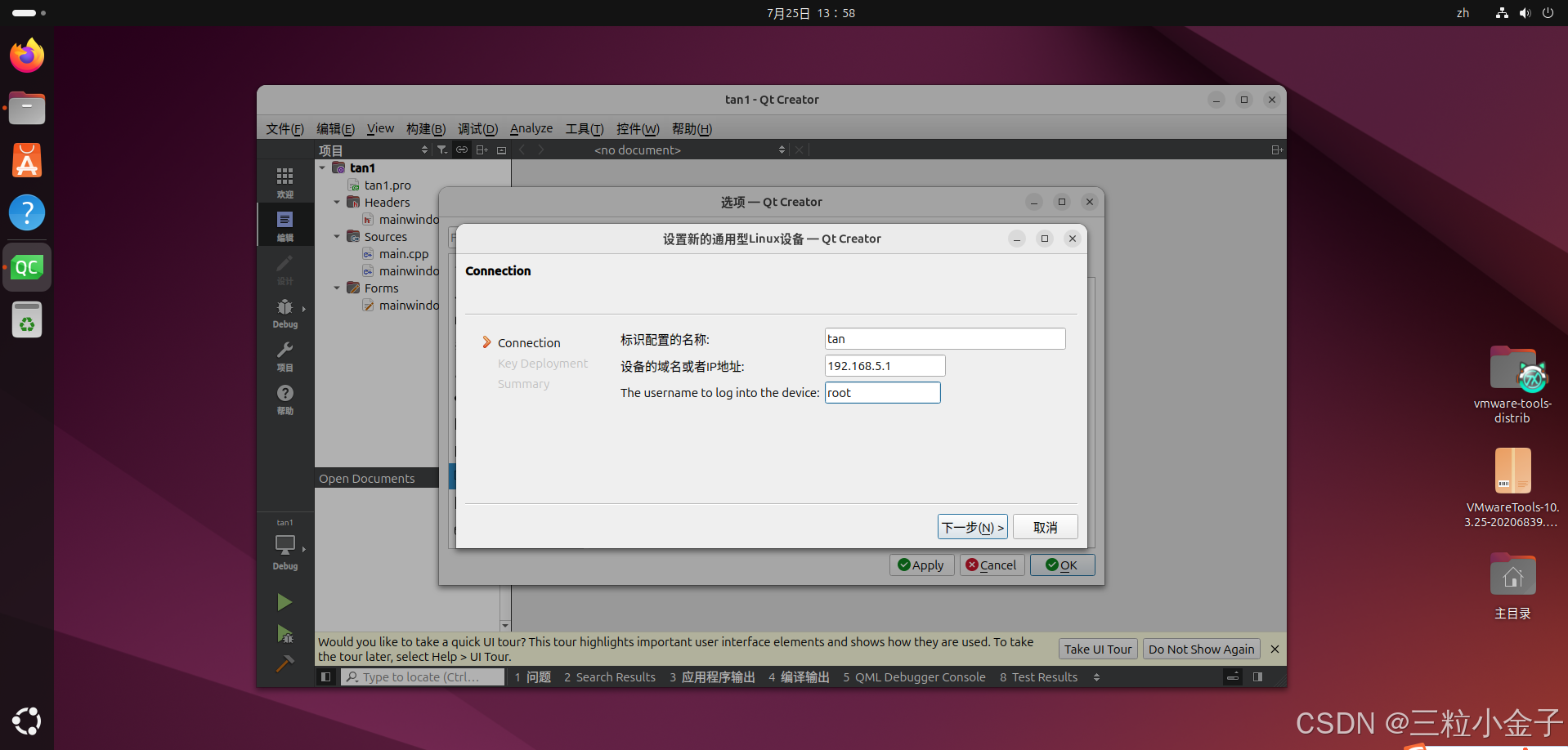
Task: Open the 主目录 home desktop folder
Action: click(1512, 586)
